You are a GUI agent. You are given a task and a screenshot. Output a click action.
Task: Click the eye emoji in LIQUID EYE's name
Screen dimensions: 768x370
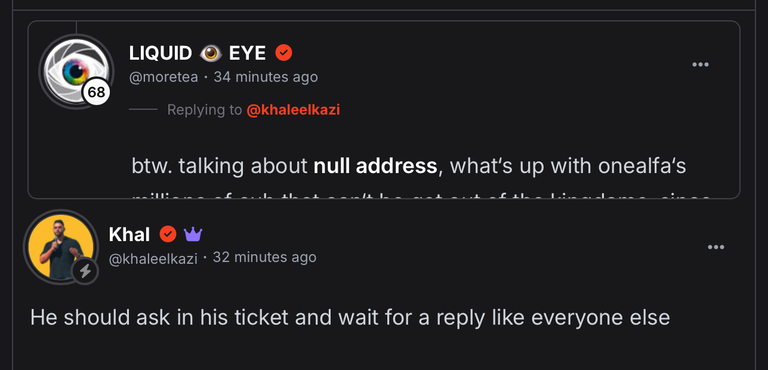pos(211,53)
